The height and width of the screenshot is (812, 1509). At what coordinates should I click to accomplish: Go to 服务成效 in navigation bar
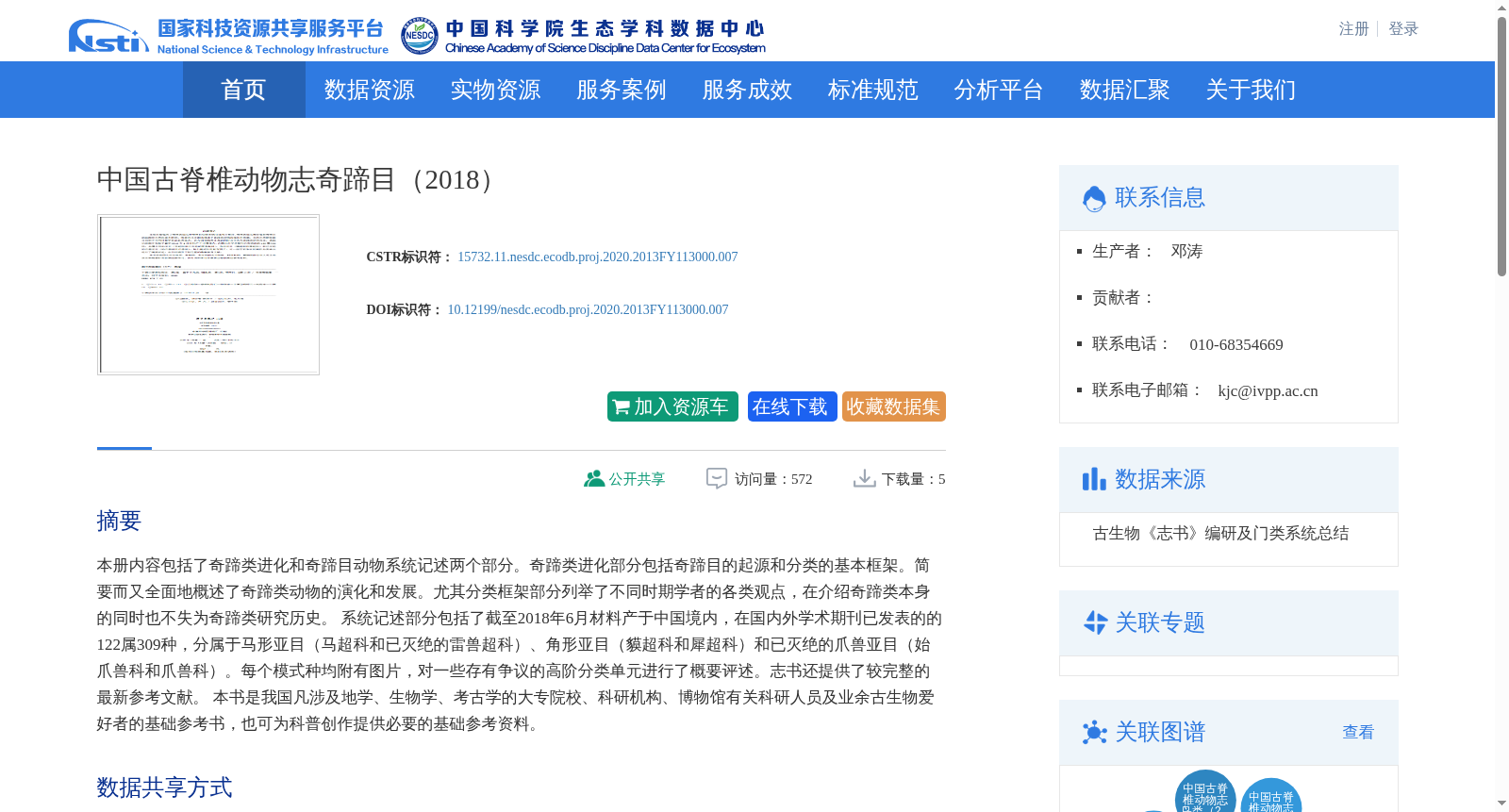click(x=747, y=90)
